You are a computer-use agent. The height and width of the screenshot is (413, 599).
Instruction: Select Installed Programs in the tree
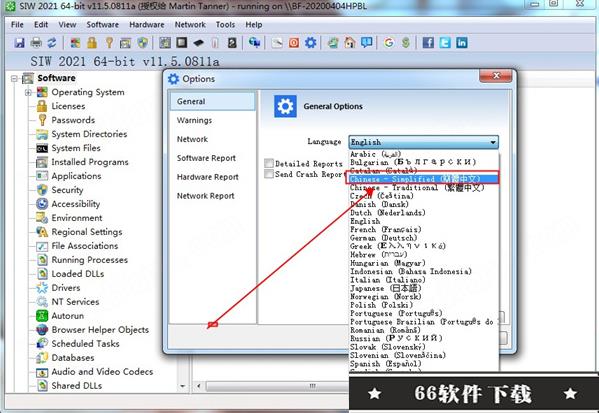(x=90, y=162)
